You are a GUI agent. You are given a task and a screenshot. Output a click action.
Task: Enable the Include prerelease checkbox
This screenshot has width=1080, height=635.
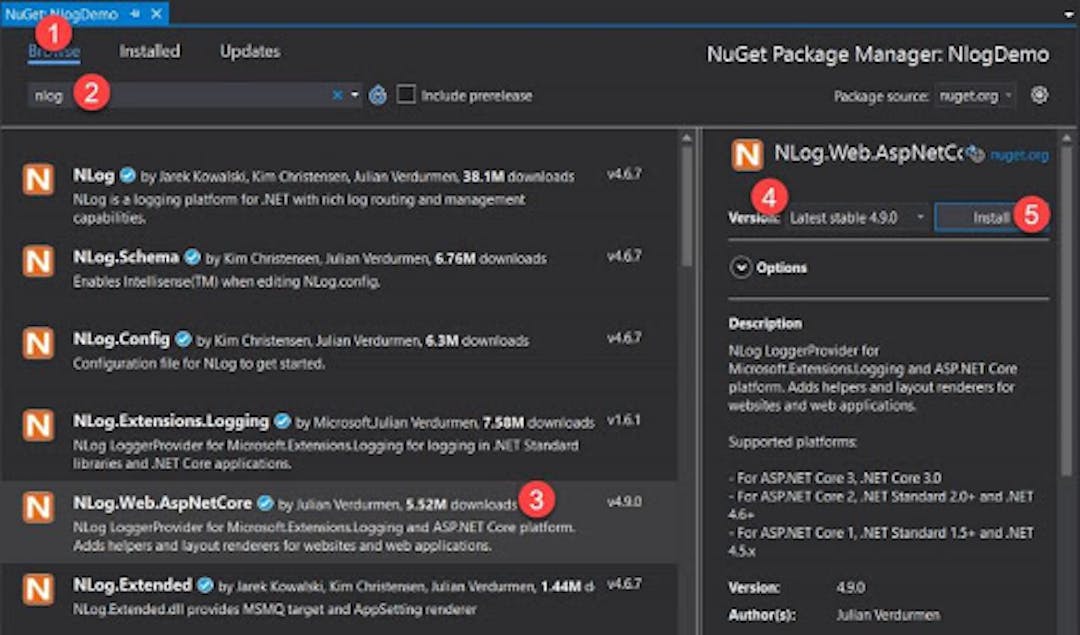(x=406, y=95)
